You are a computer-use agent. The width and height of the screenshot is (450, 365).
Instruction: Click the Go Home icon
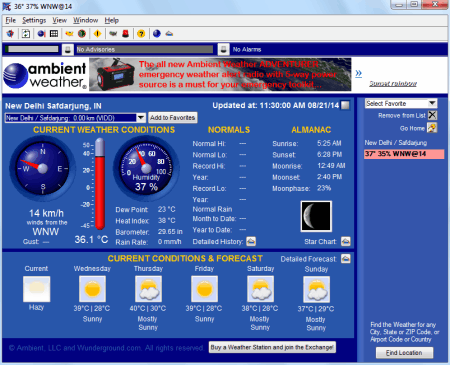[432, 128]
